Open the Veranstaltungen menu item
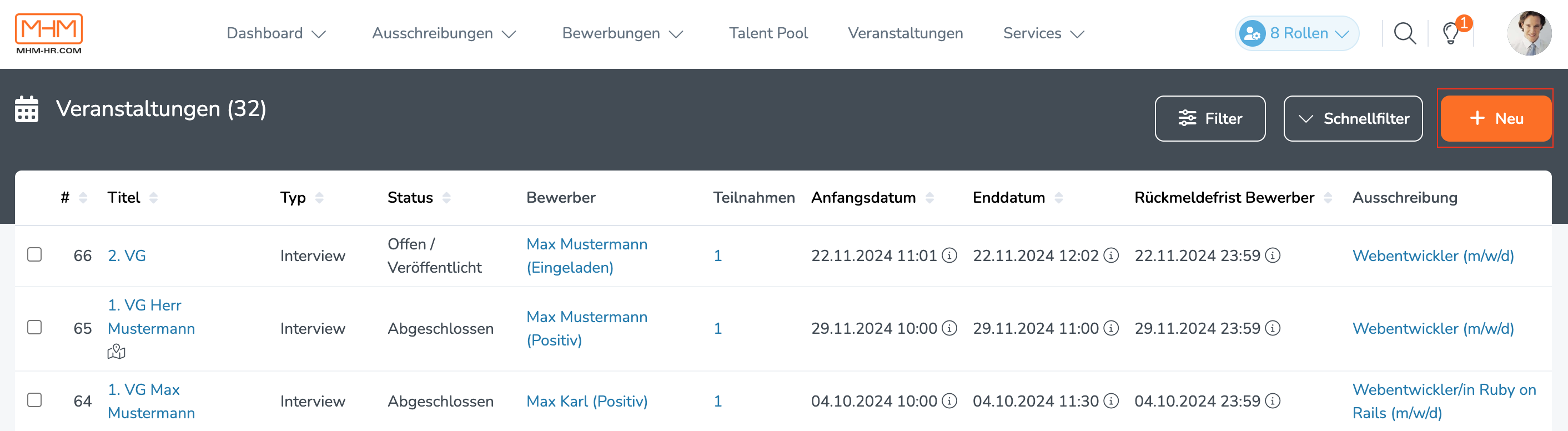The height and width of the screenshot is (431, 1568). pyautogui.click(x=905, y=33)
